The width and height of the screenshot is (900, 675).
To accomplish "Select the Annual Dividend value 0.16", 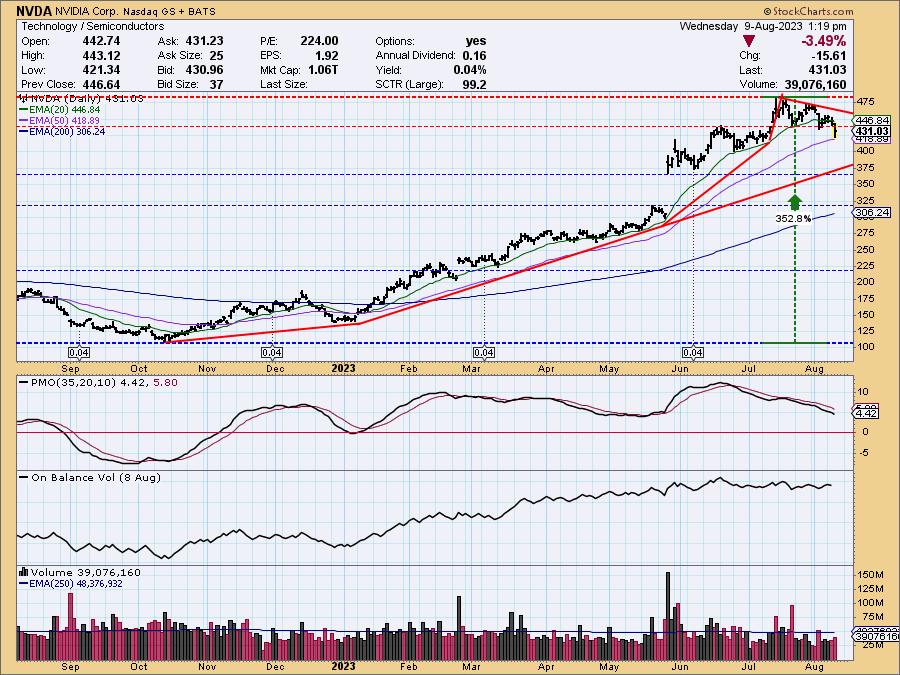I will pos(475,55).
